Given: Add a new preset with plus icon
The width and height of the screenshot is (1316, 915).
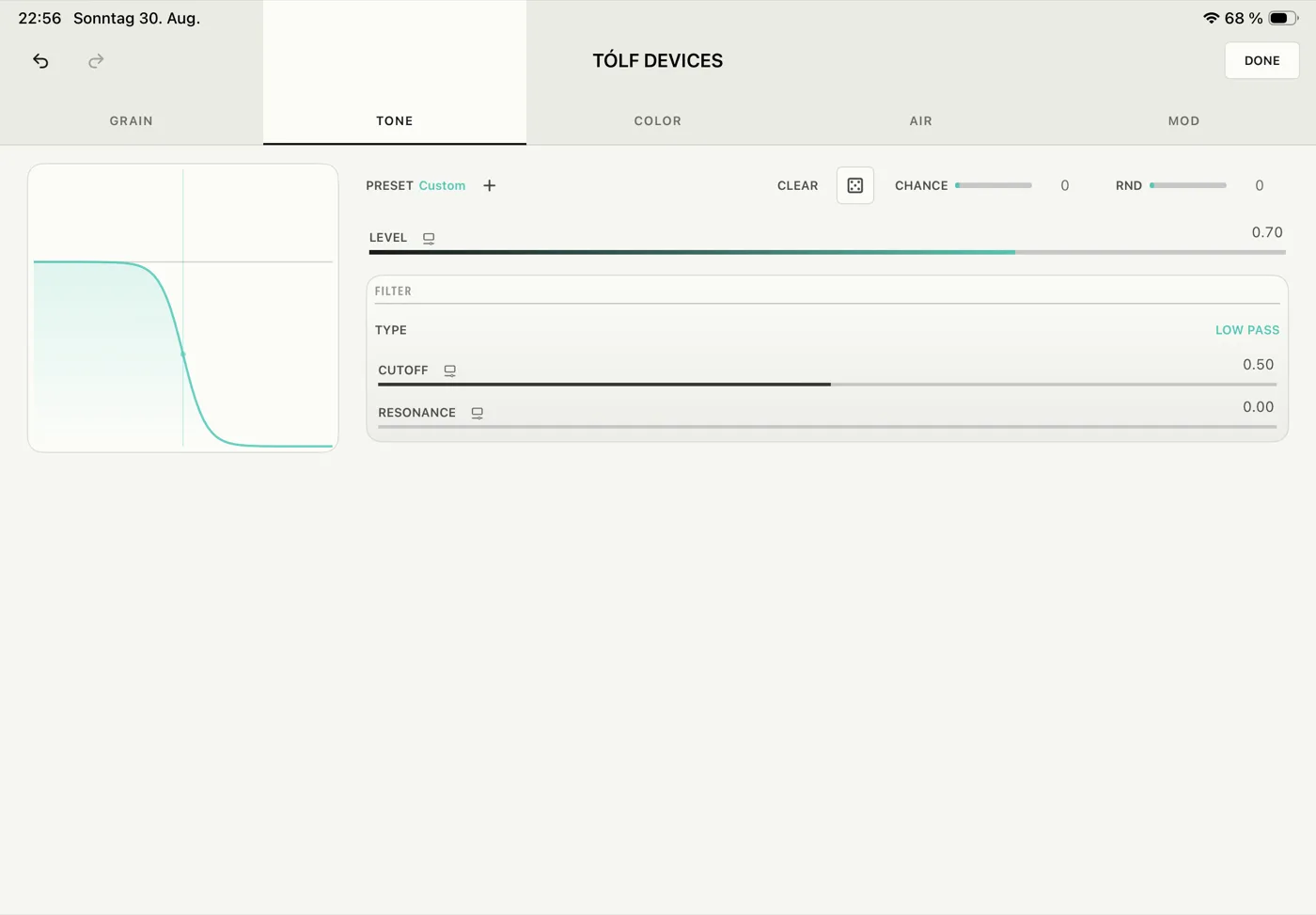Looking at the screenshot, I should point(489,185).
